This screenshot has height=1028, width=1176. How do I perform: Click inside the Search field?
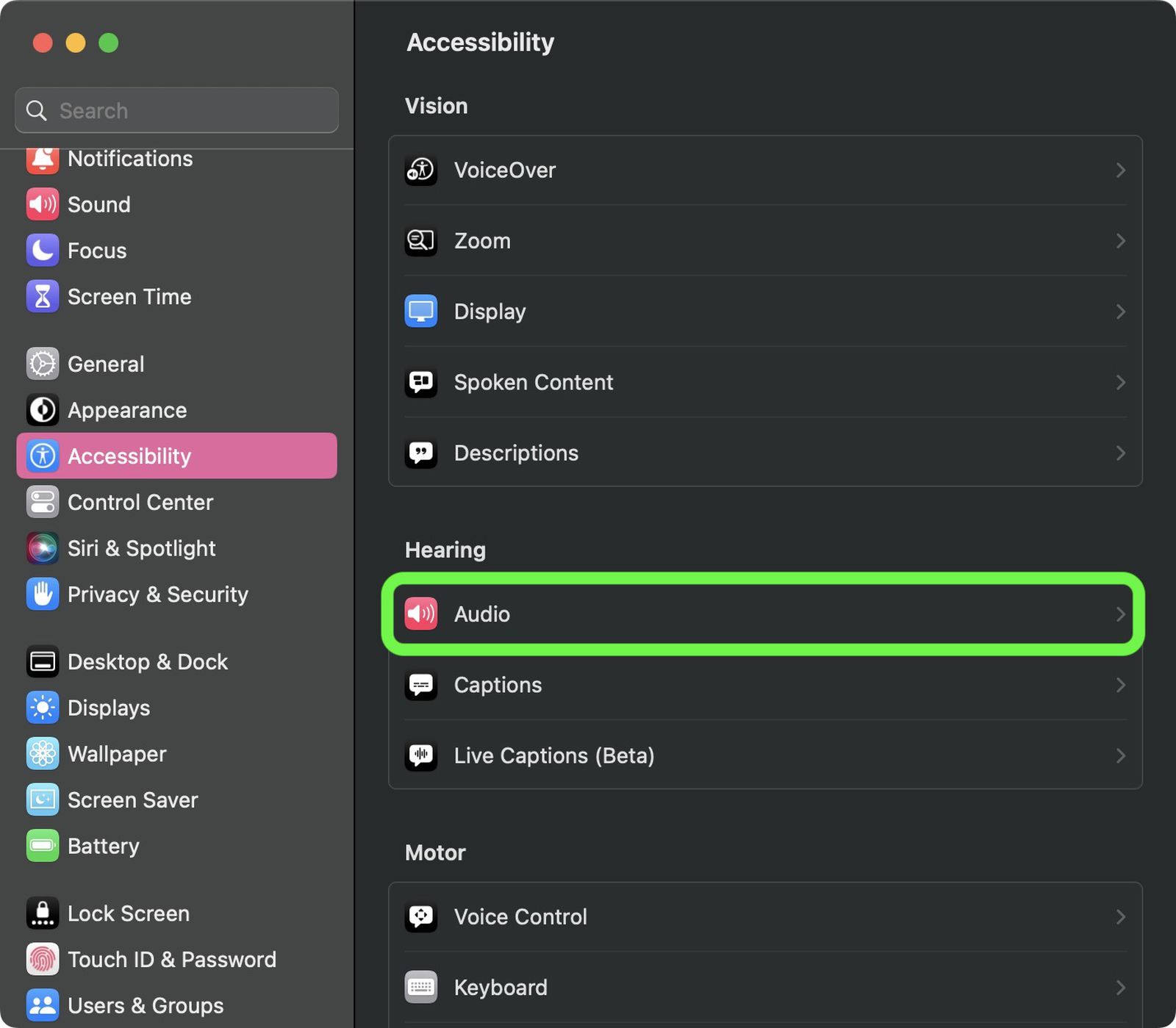tap(176, 110)
